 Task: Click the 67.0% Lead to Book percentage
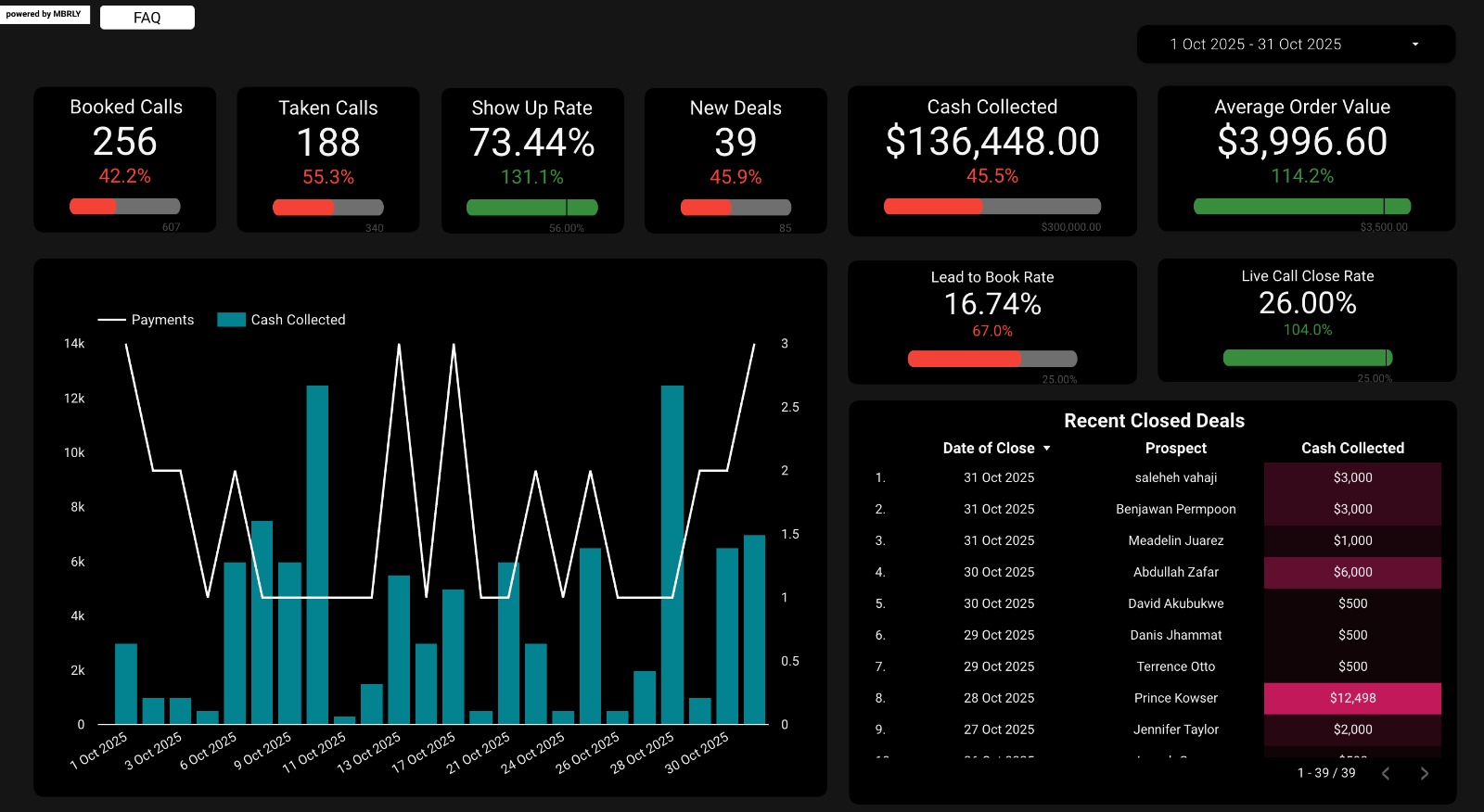tap(992, 331)
